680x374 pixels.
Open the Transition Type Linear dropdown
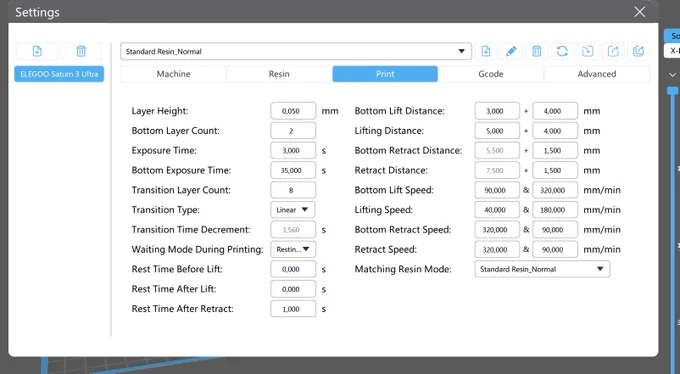pyautogui.click(x=293, y=210)
